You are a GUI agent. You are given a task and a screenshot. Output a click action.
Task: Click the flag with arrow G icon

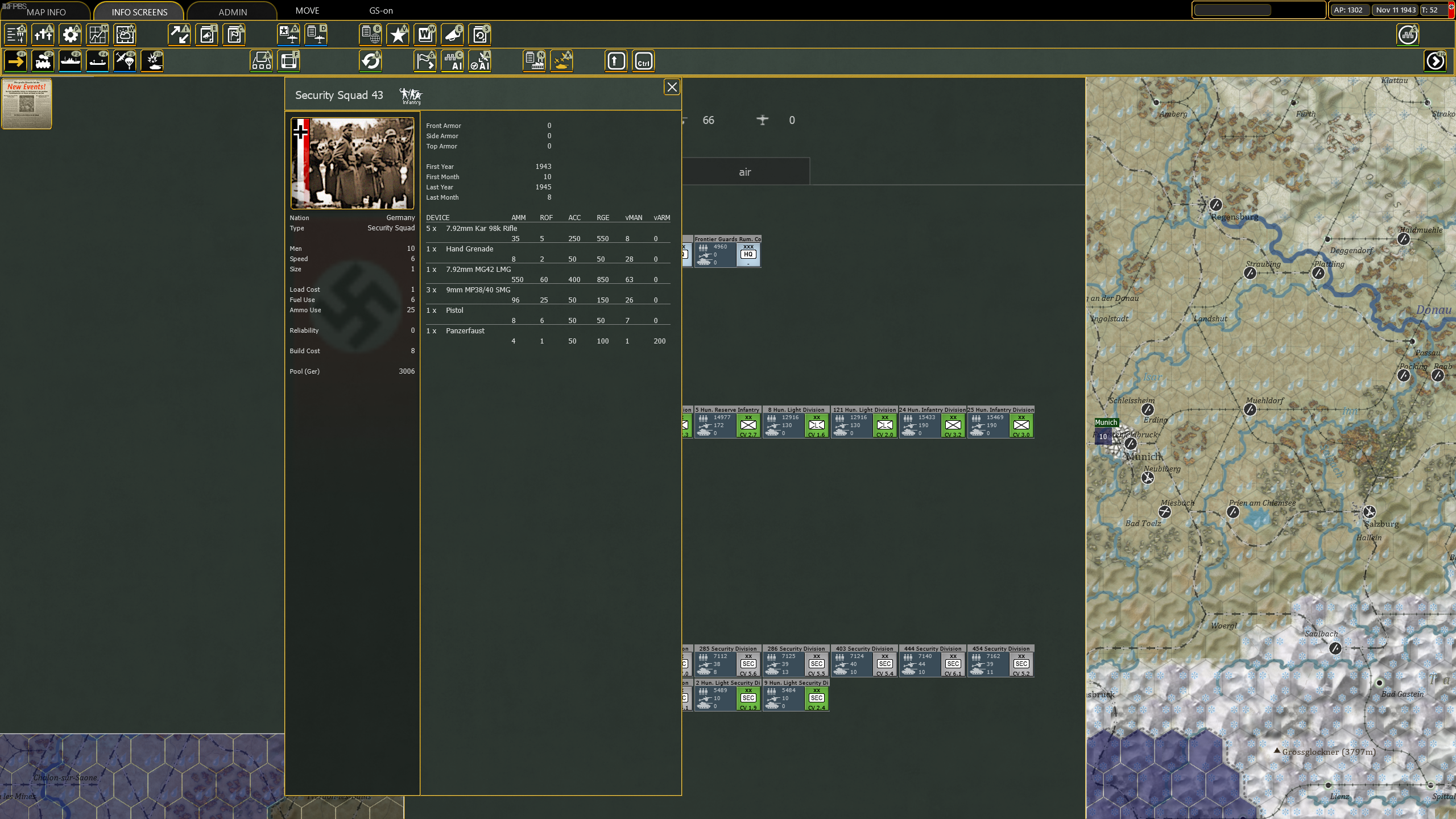[x=425, y=61]
